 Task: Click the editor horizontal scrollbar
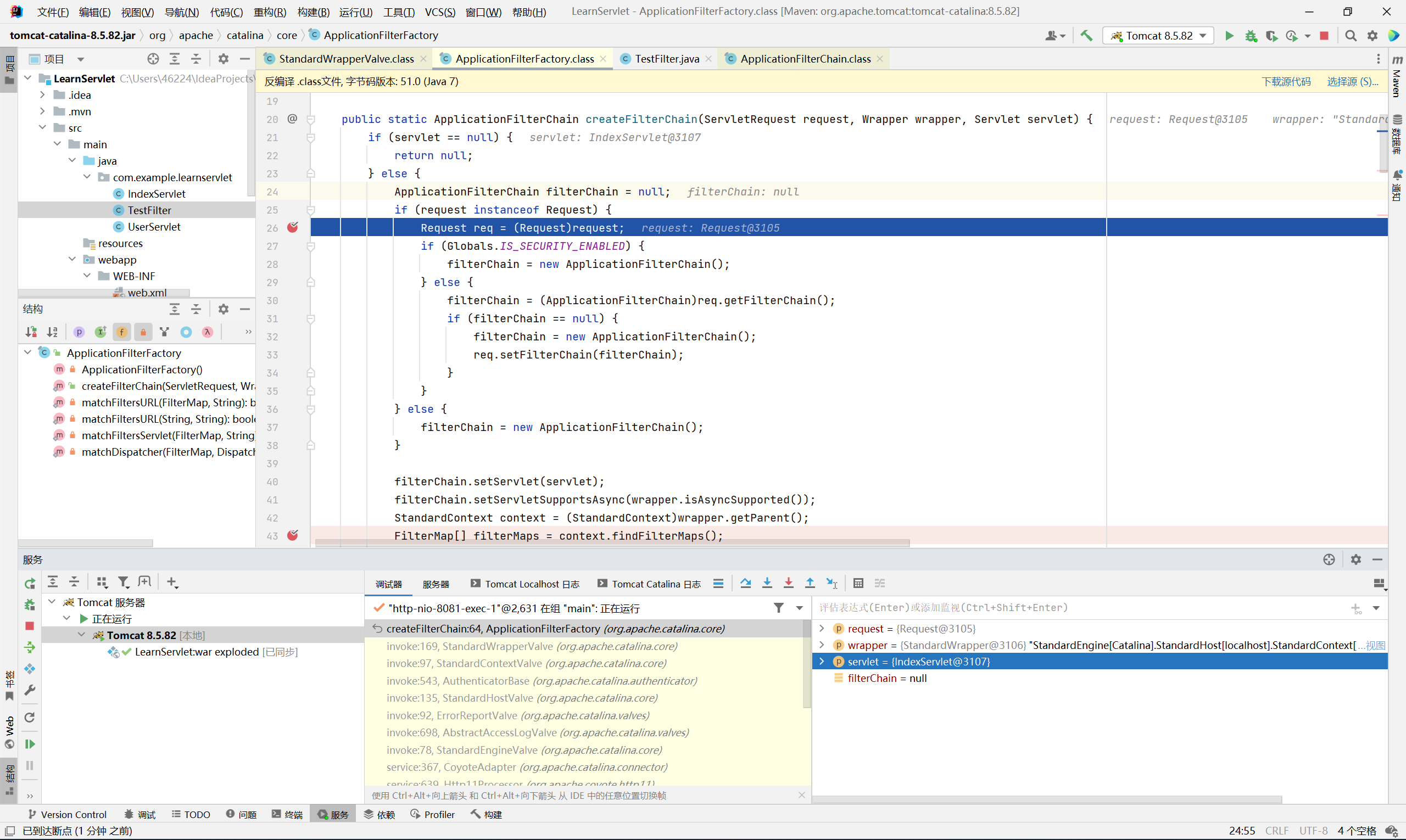tap(611, 543)
